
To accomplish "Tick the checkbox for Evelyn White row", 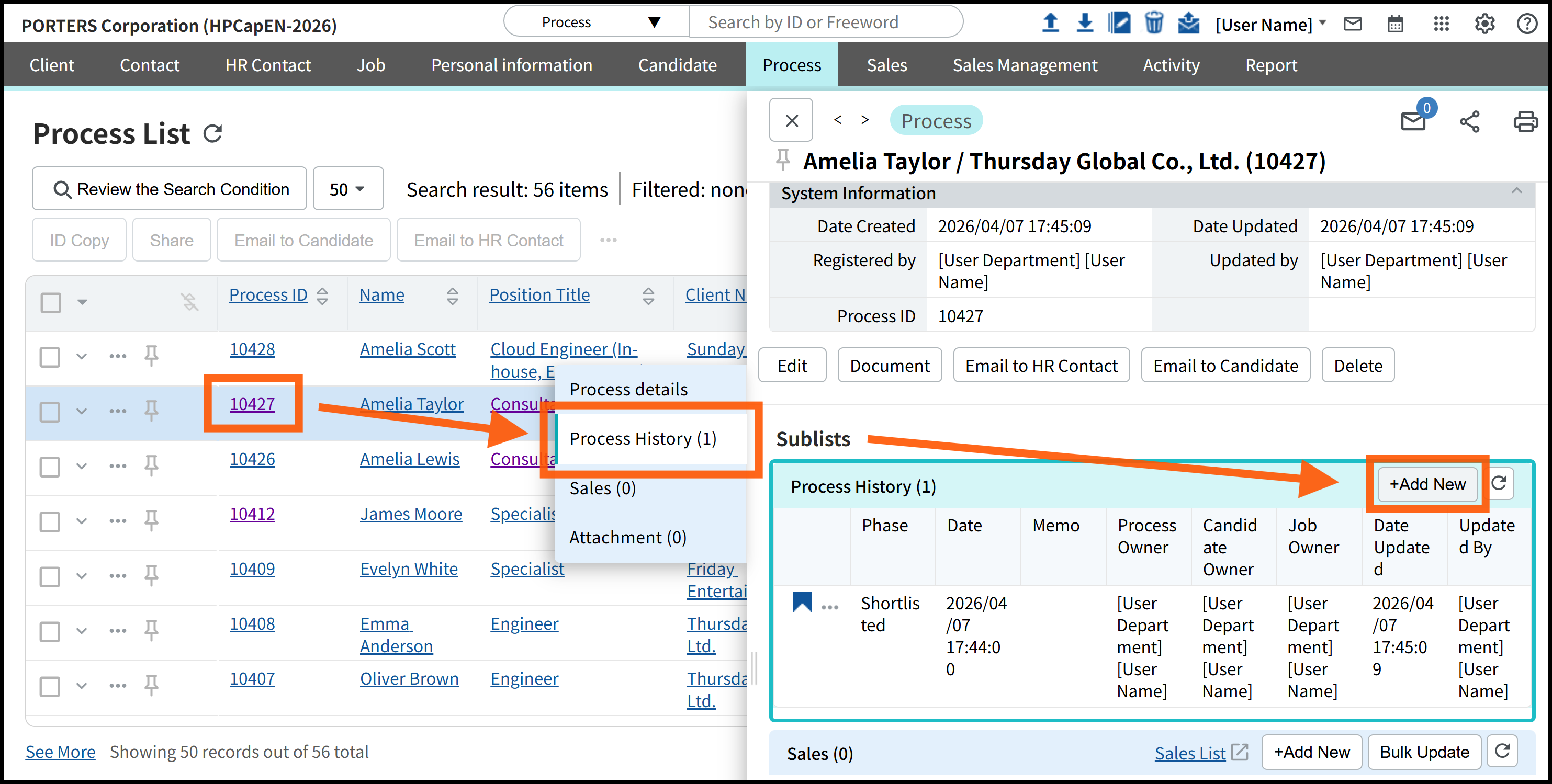I will click(50, 576).
